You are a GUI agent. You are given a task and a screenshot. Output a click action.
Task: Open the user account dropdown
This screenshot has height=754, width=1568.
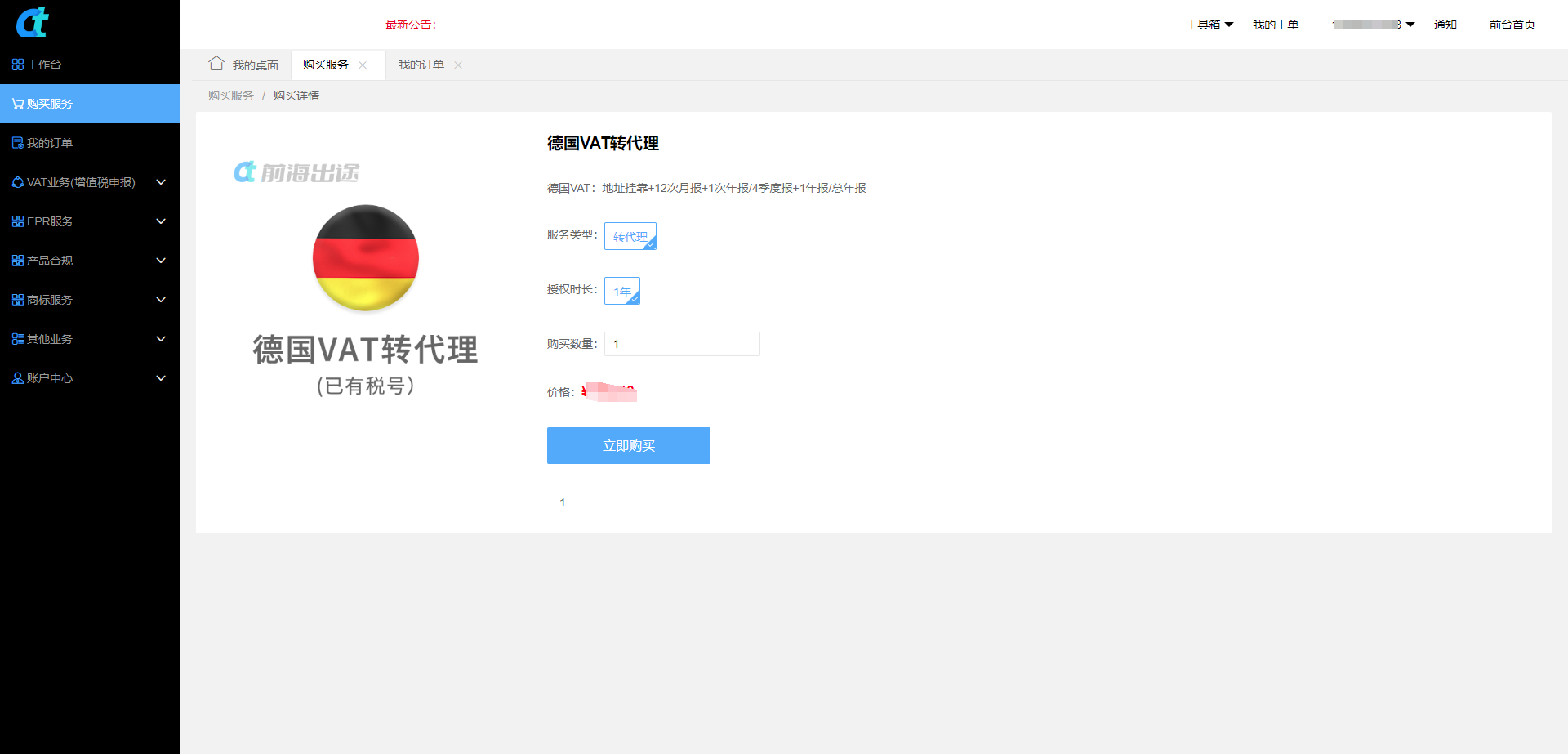tap(1373, 25)
